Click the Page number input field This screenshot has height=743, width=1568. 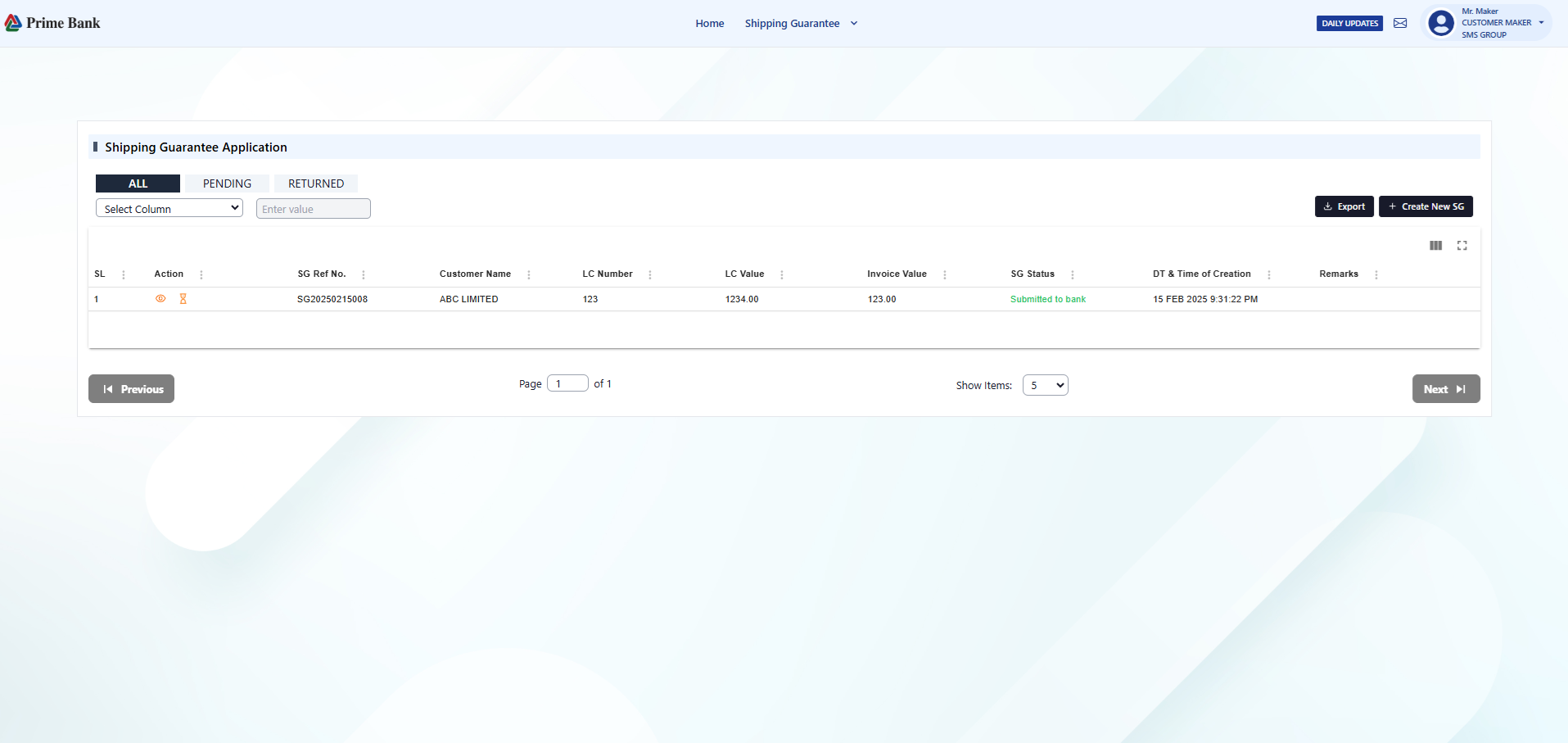point(567,383)
